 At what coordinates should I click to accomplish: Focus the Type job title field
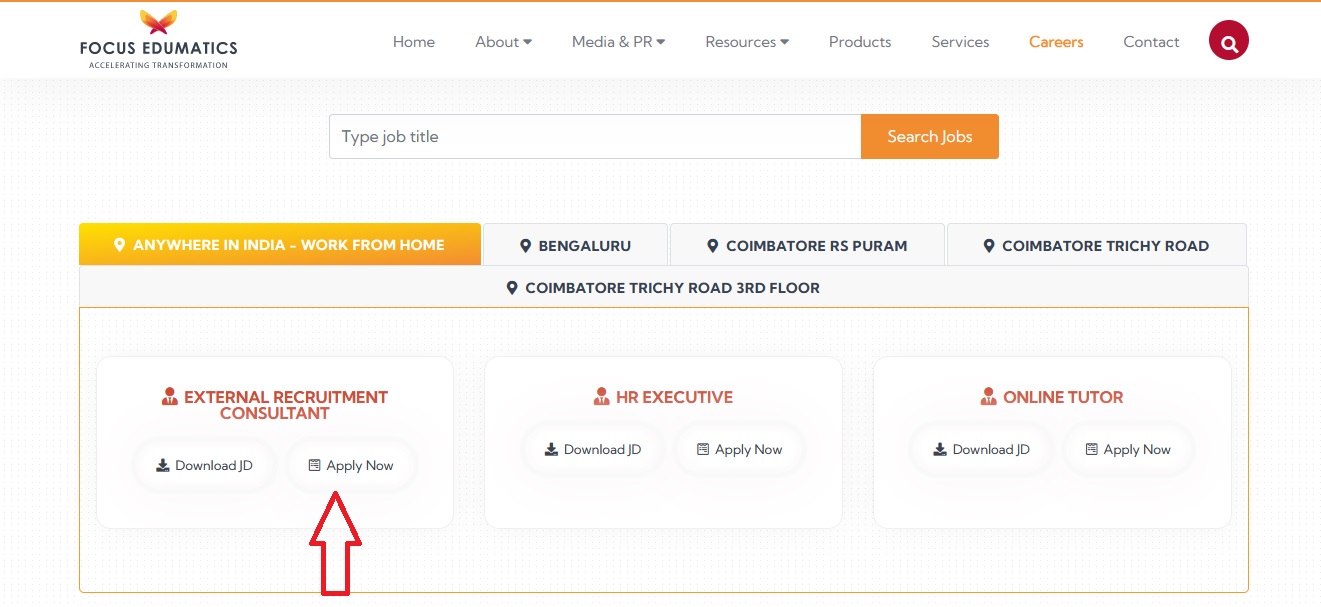(594, 137)
